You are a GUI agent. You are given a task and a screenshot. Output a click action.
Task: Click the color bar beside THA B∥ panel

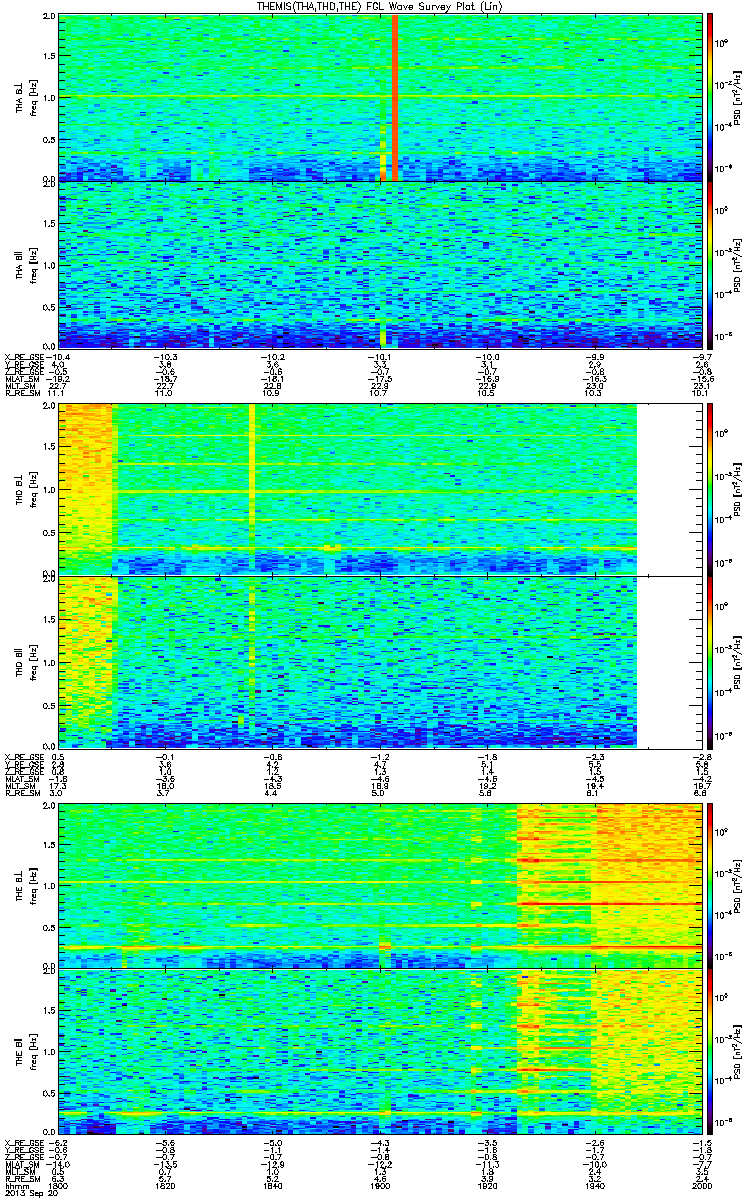[711, 265]
